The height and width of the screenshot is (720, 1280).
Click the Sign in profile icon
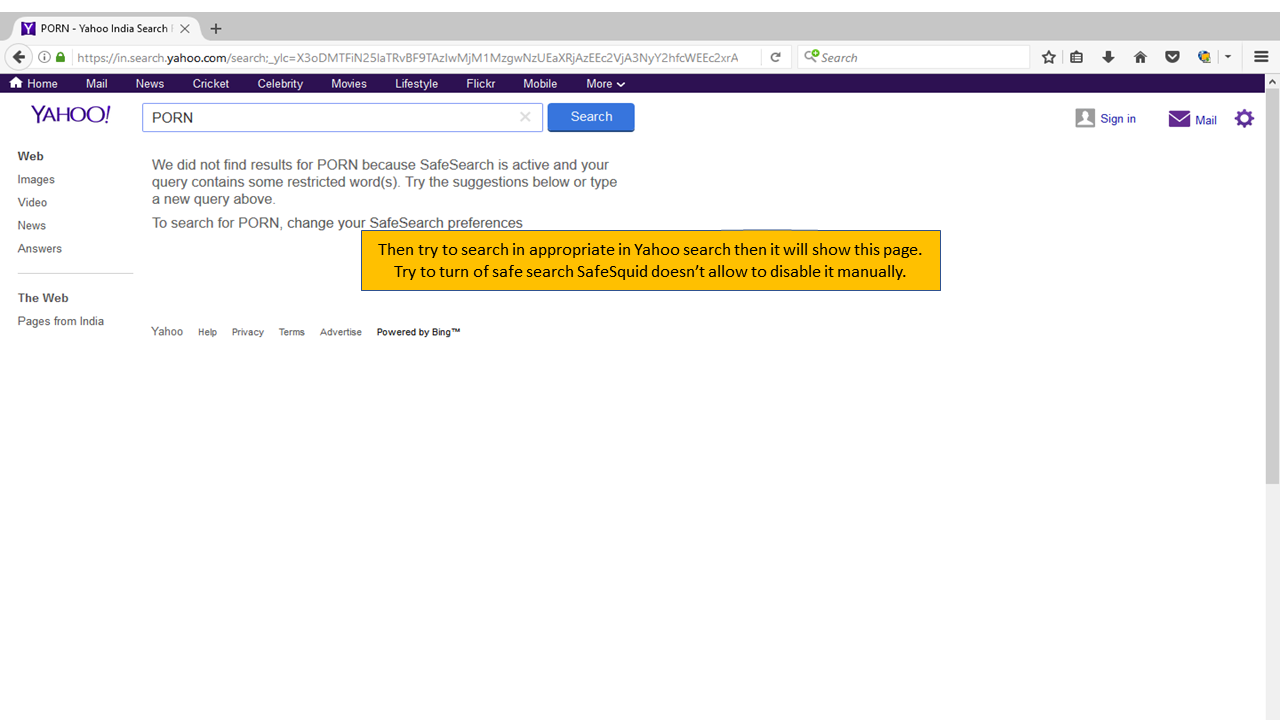pos(1085,118)
